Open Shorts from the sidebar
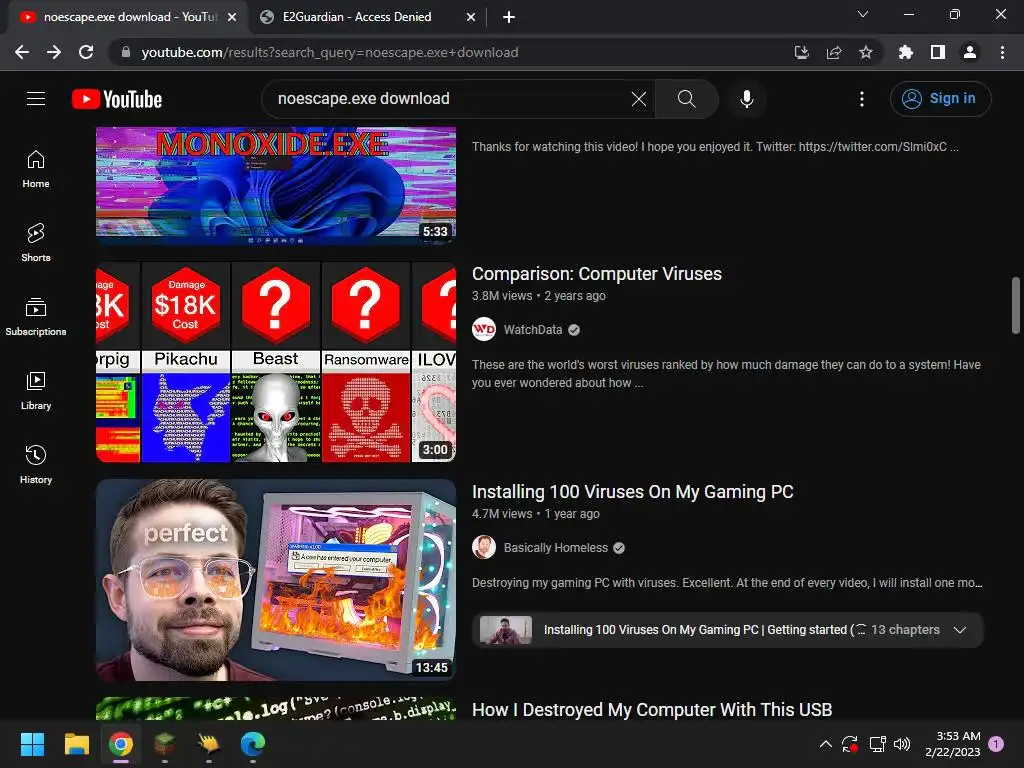Image resolution: width=1024 pixels, height=768 pixels. [x=36, y=243]
